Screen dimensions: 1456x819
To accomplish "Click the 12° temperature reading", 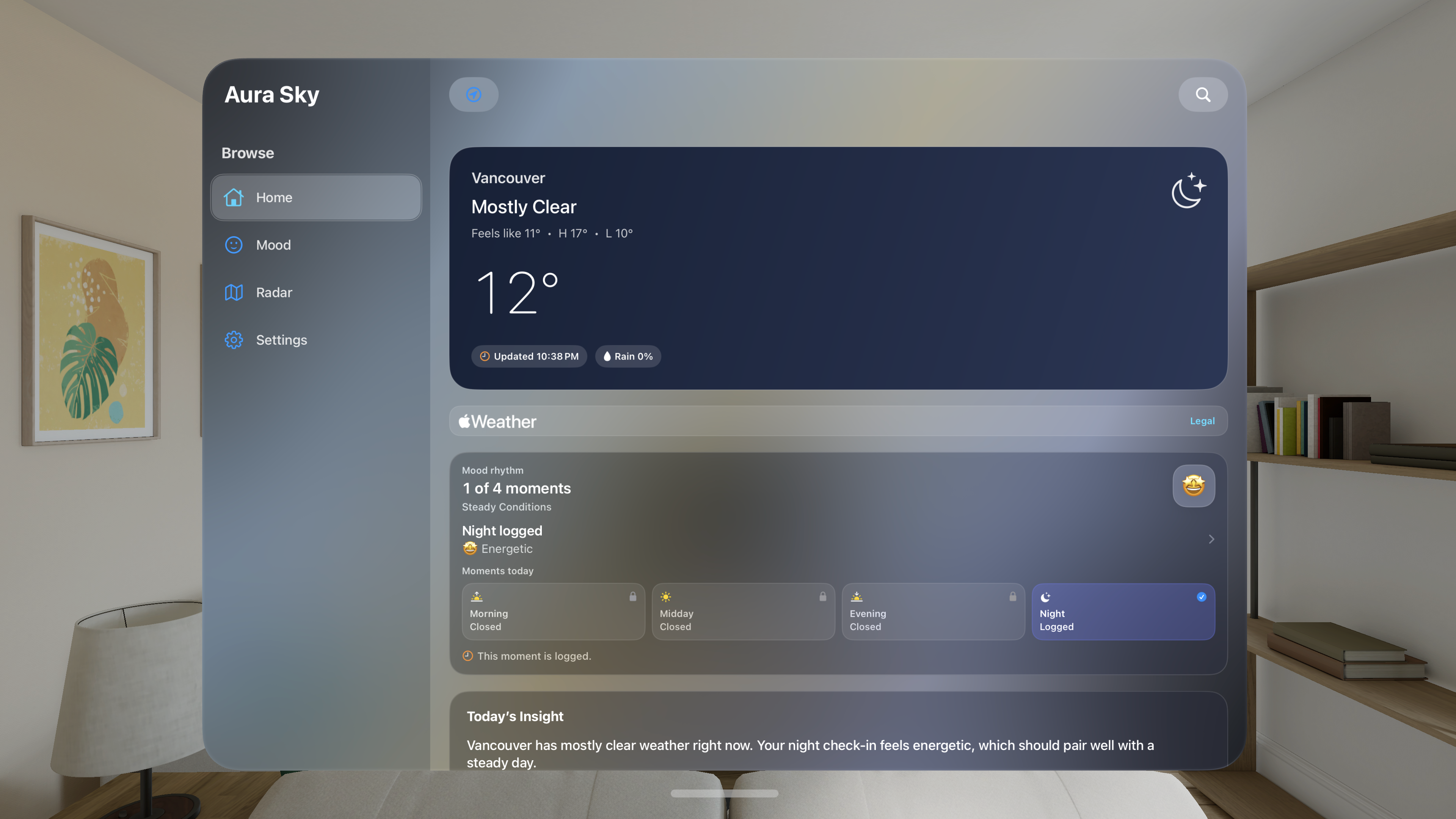I will click(518, 292).
